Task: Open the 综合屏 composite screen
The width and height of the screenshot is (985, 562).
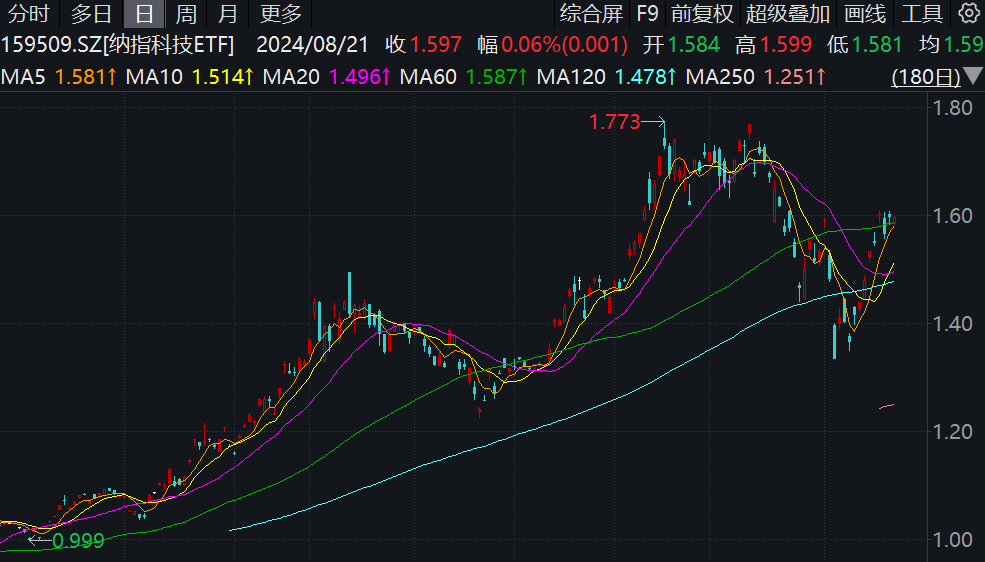Action: pos(591,13)
